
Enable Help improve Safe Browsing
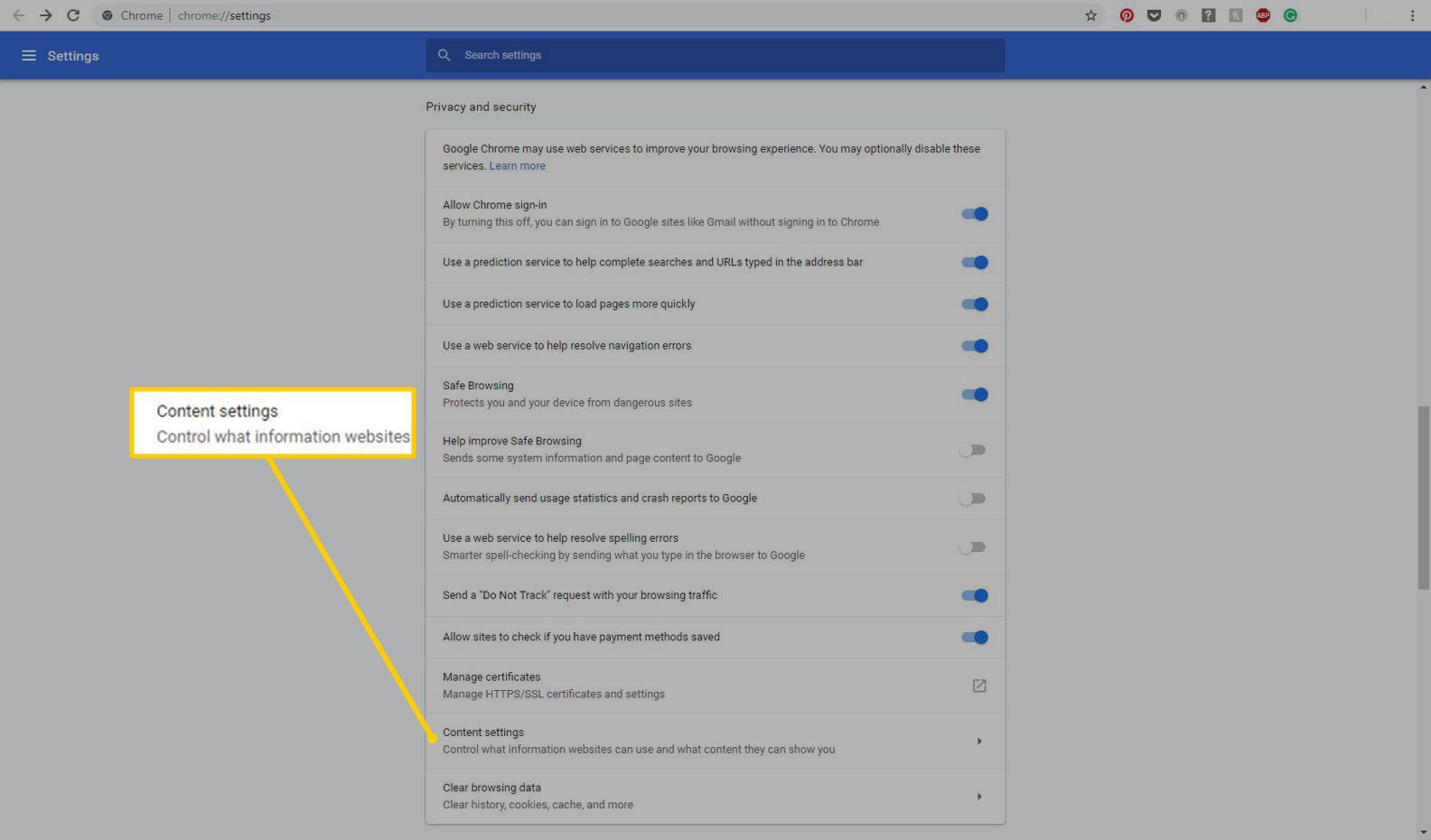[973, 450]
